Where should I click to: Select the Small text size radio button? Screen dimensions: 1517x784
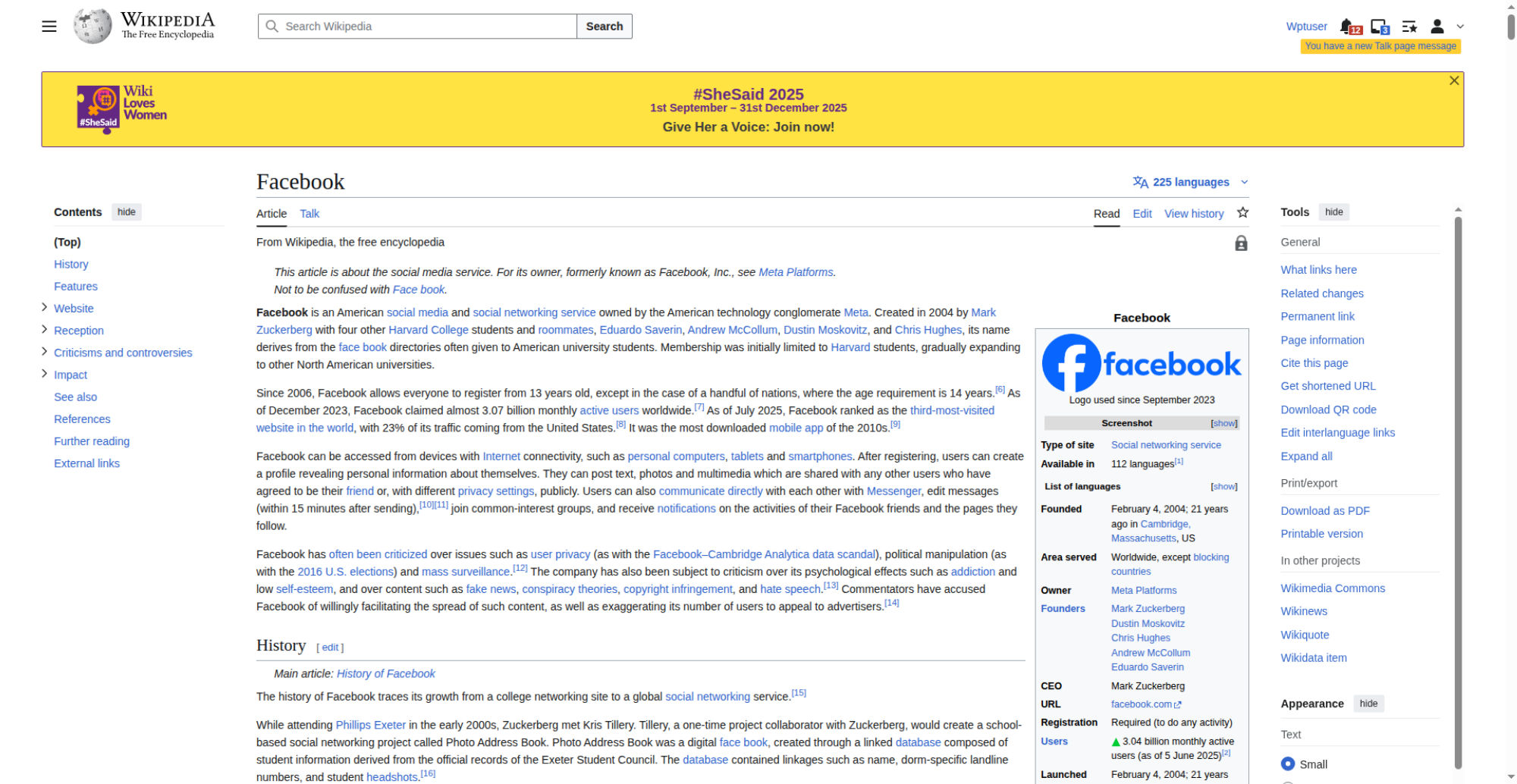click(x=1288, y=764)
